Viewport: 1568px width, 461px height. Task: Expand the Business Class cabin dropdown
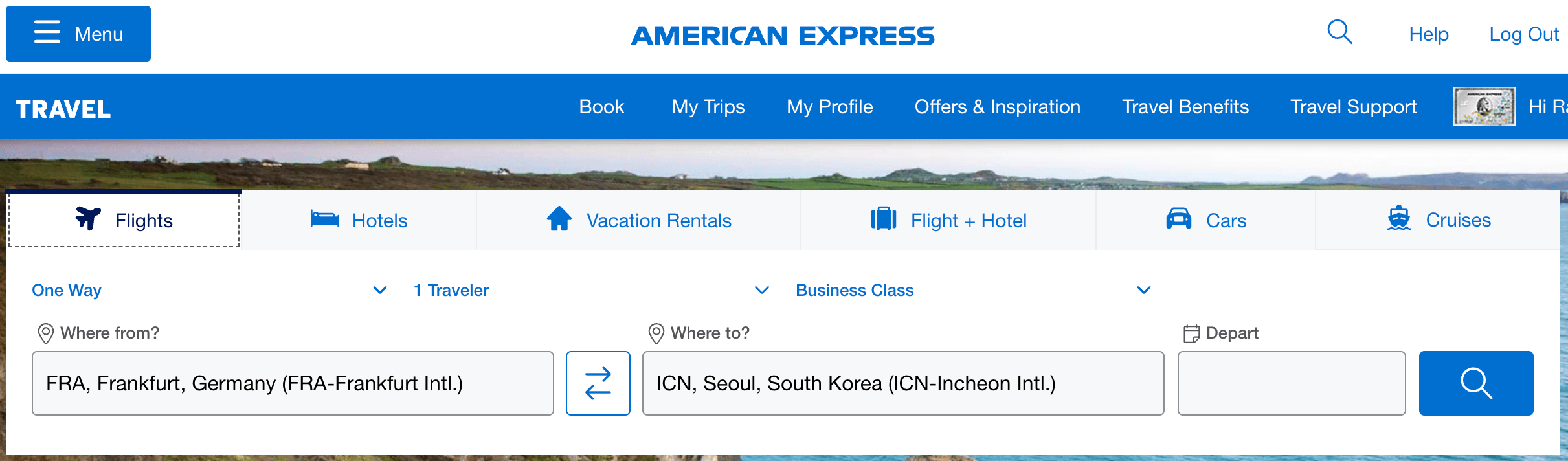pyautogui.click(x=972, y=290)
